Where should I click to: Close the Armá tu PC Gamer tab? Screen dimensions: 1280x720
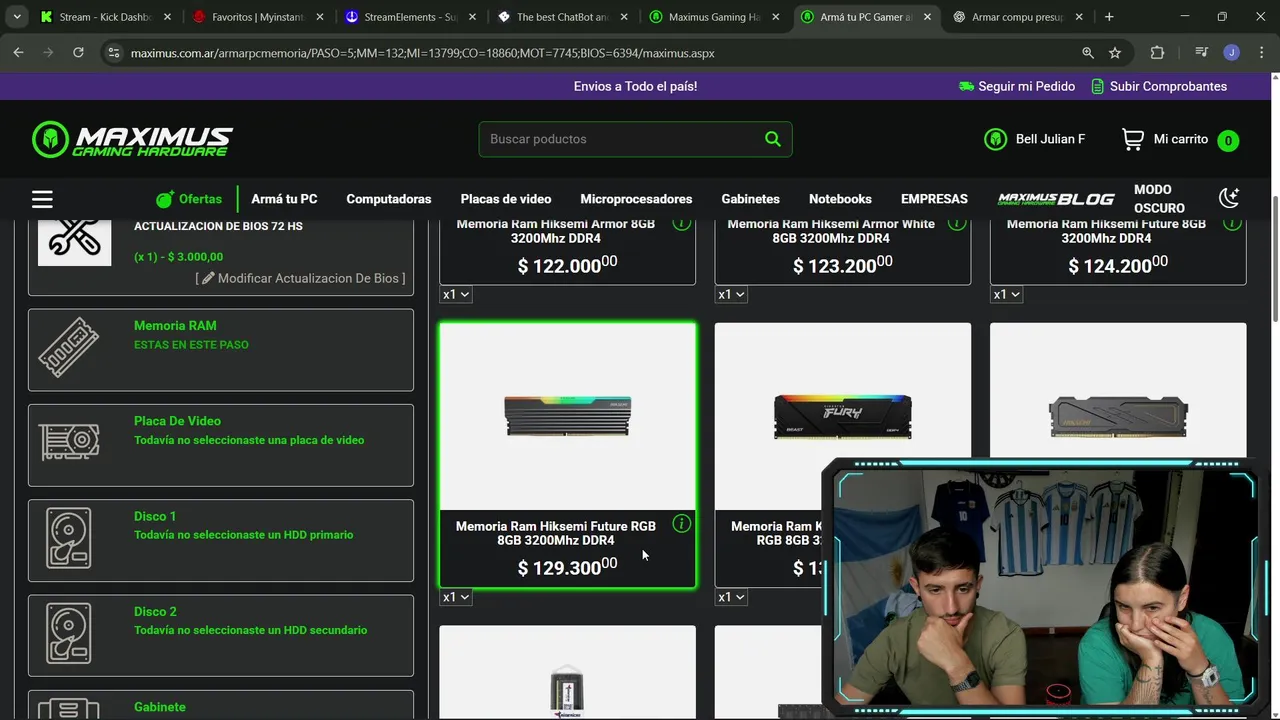tap(927, 17)
